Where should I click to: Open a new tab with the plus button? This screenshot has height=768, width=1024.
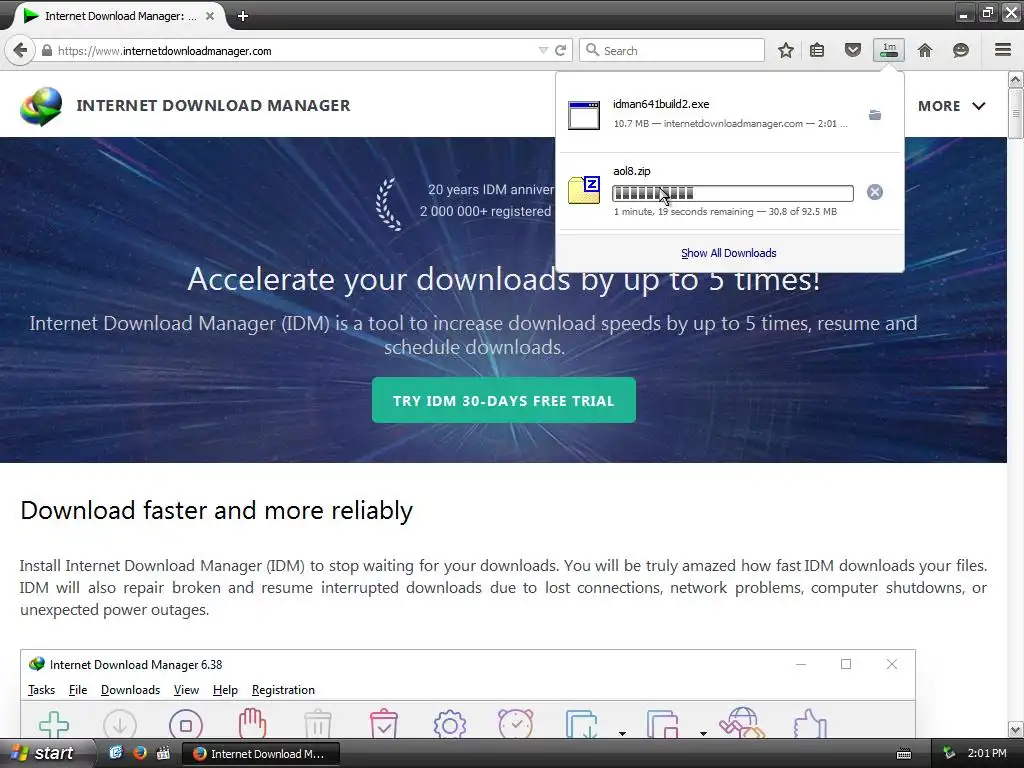click(243, 16)
